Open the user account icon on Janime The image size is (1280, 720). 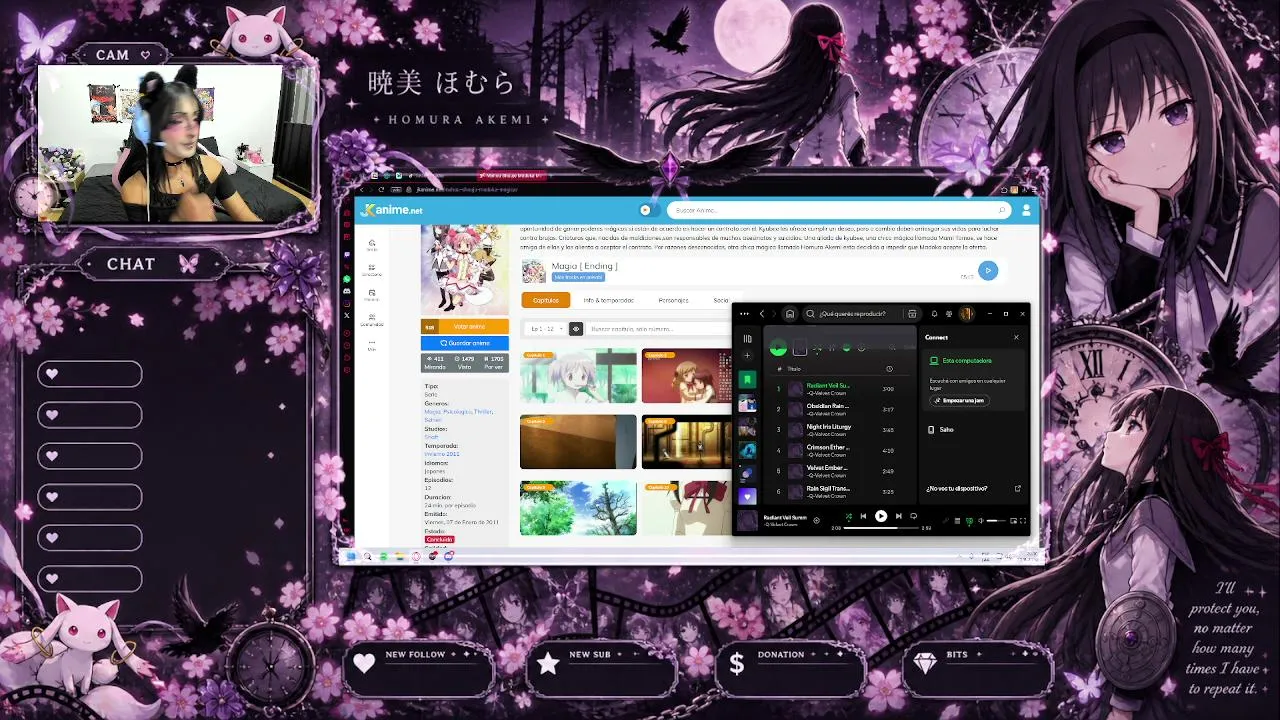tap(1026, 210)
